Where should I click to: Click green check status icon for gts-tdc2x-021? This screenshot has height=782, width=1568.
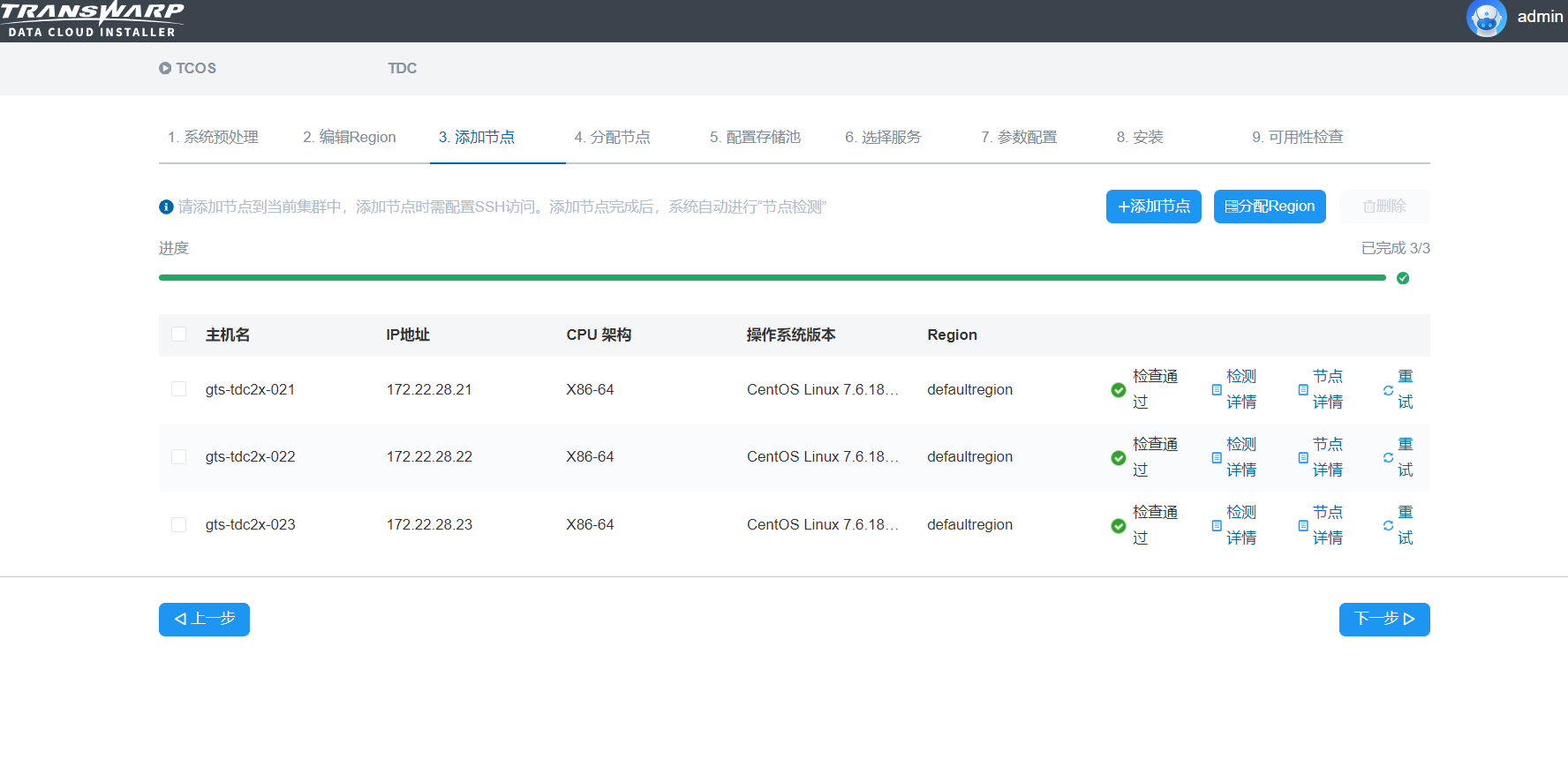coord(1119,390)
